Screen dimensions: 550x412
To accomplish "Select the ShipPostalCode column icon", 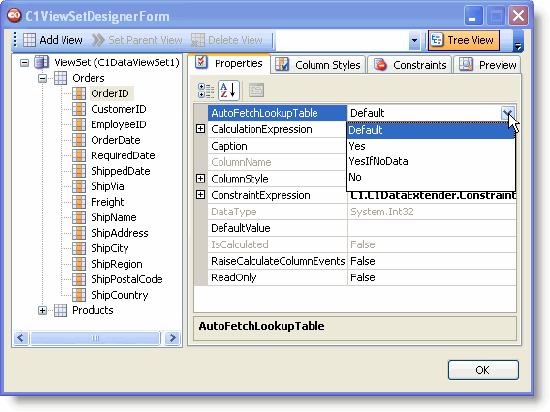I will (x=79, y=279).
